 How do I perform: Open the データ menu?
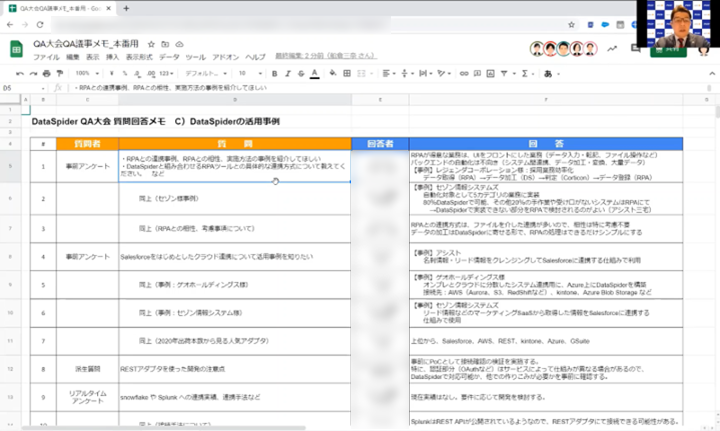pos(169,57)
